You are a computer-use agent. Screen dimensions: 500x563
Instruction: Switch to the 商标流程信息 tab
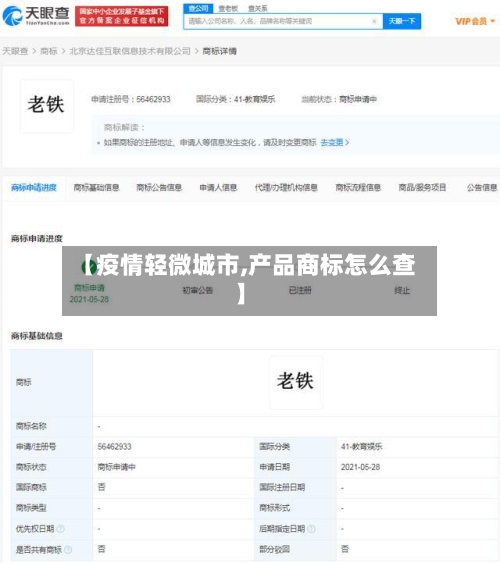pos(358,187)
